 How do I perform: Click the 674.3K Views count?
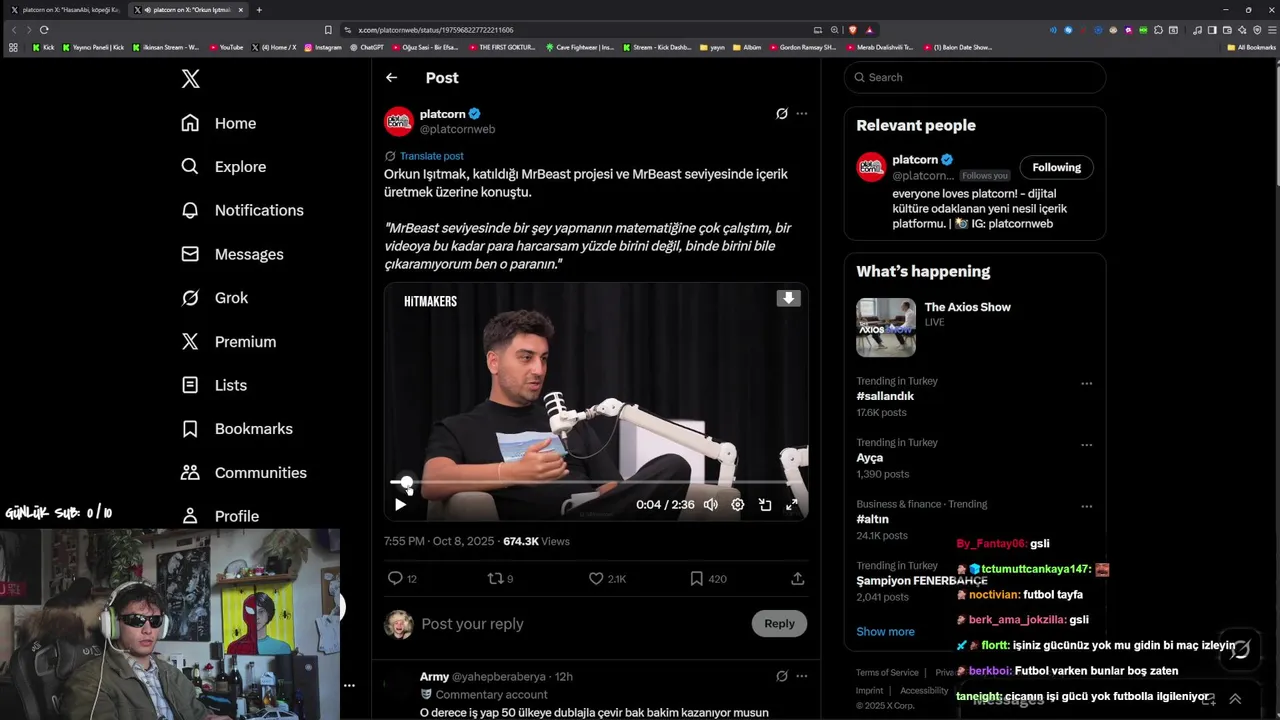(x=536, y=541)
